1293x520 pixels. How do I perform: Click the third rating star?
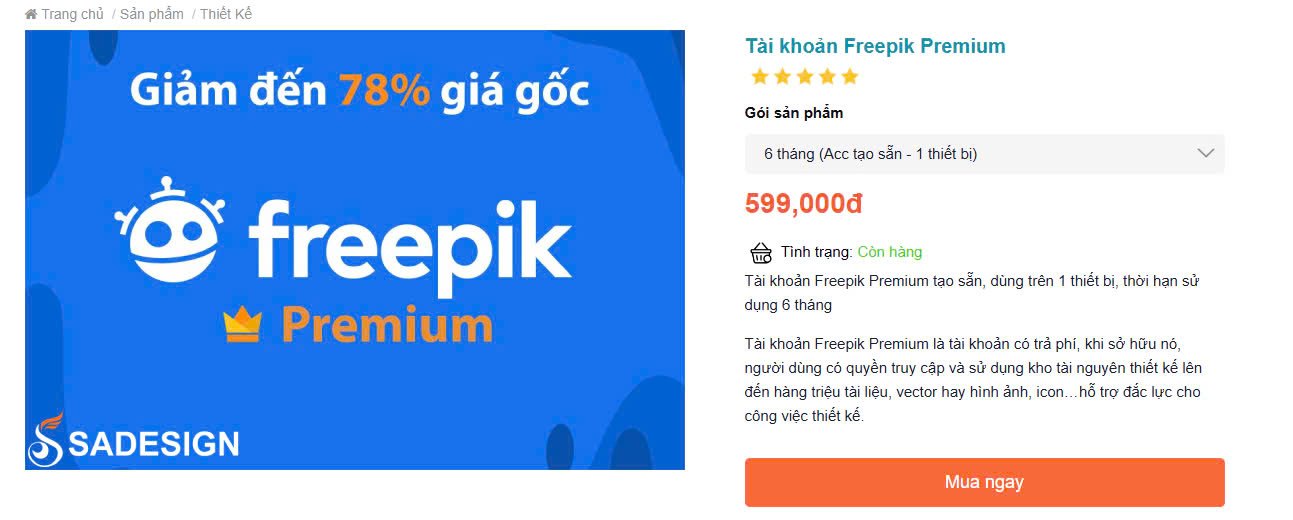click(805, 77)
